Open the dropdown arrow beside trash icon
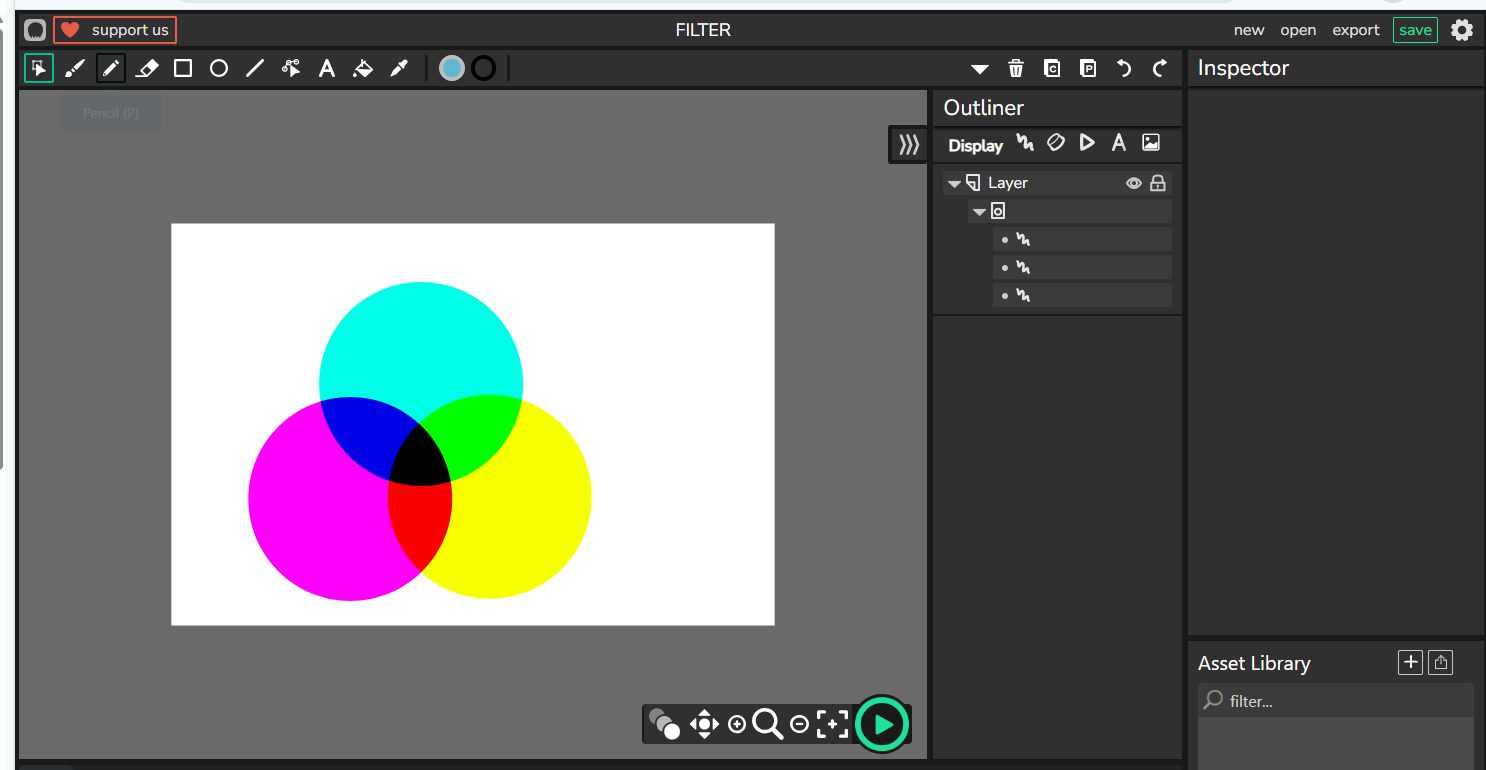The height and width of the screenshot is (770, 1486). [980, 69]
